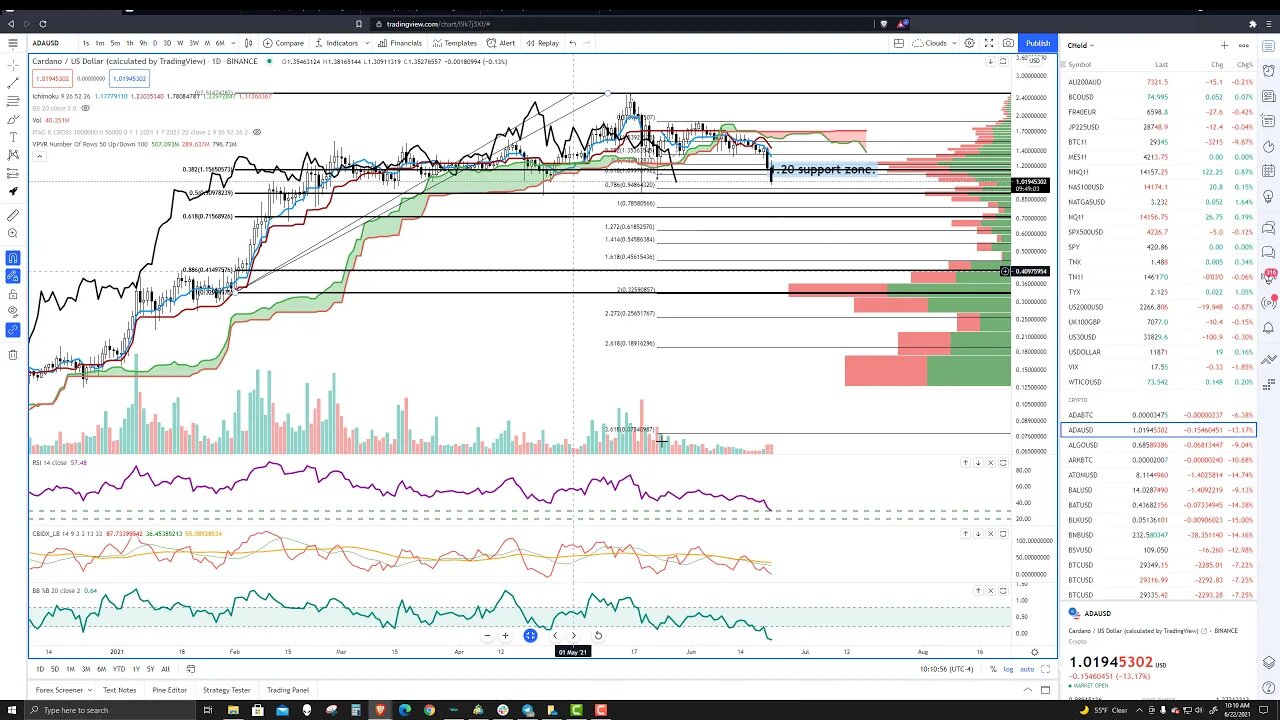
Task: Select the trend line drawing tool
Action: (x=12, y=83)
